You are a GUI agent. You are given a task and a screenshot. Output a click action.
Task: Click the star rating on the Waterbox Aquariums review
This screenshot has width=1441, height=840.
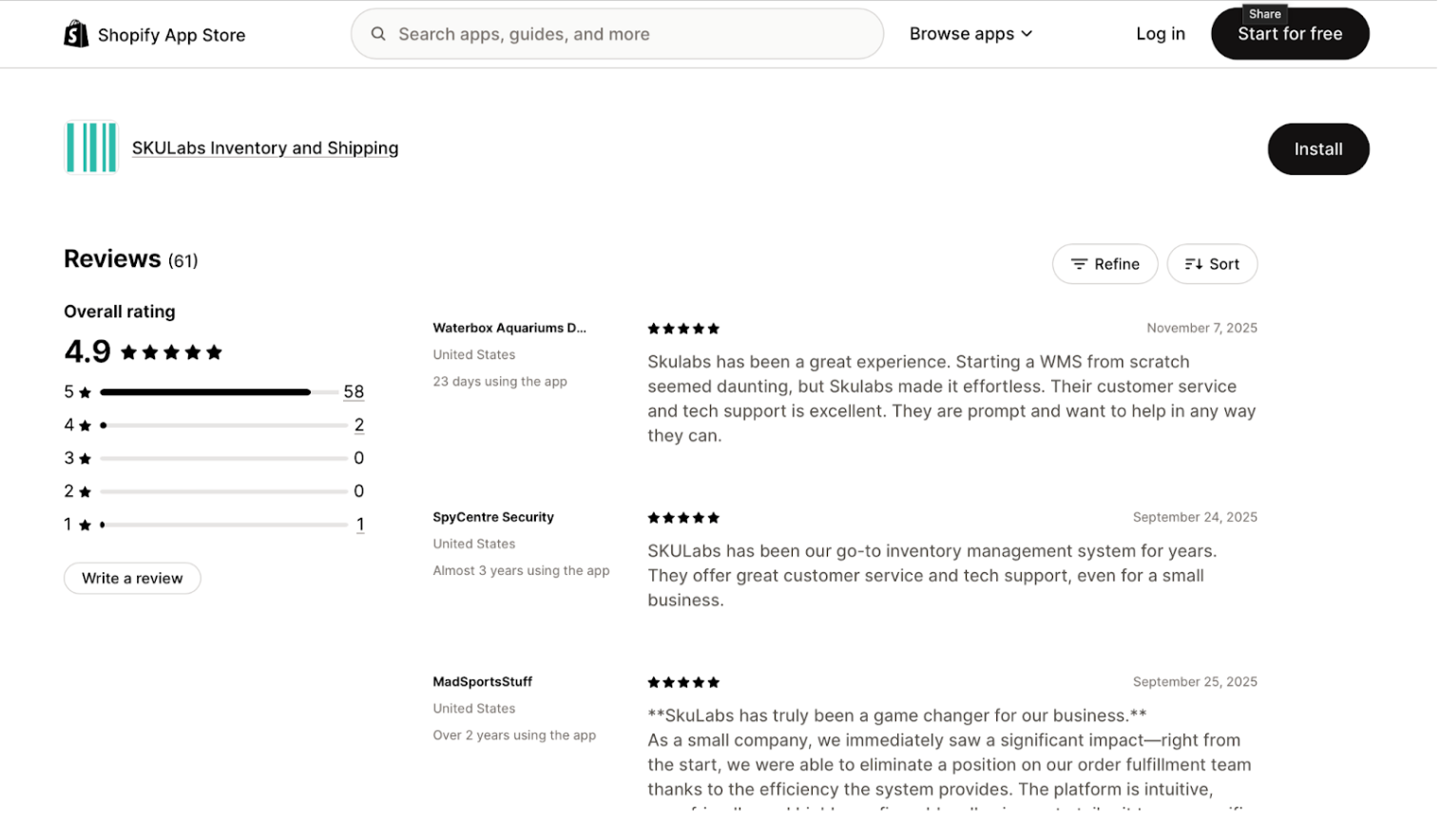(x=683, y=329)
